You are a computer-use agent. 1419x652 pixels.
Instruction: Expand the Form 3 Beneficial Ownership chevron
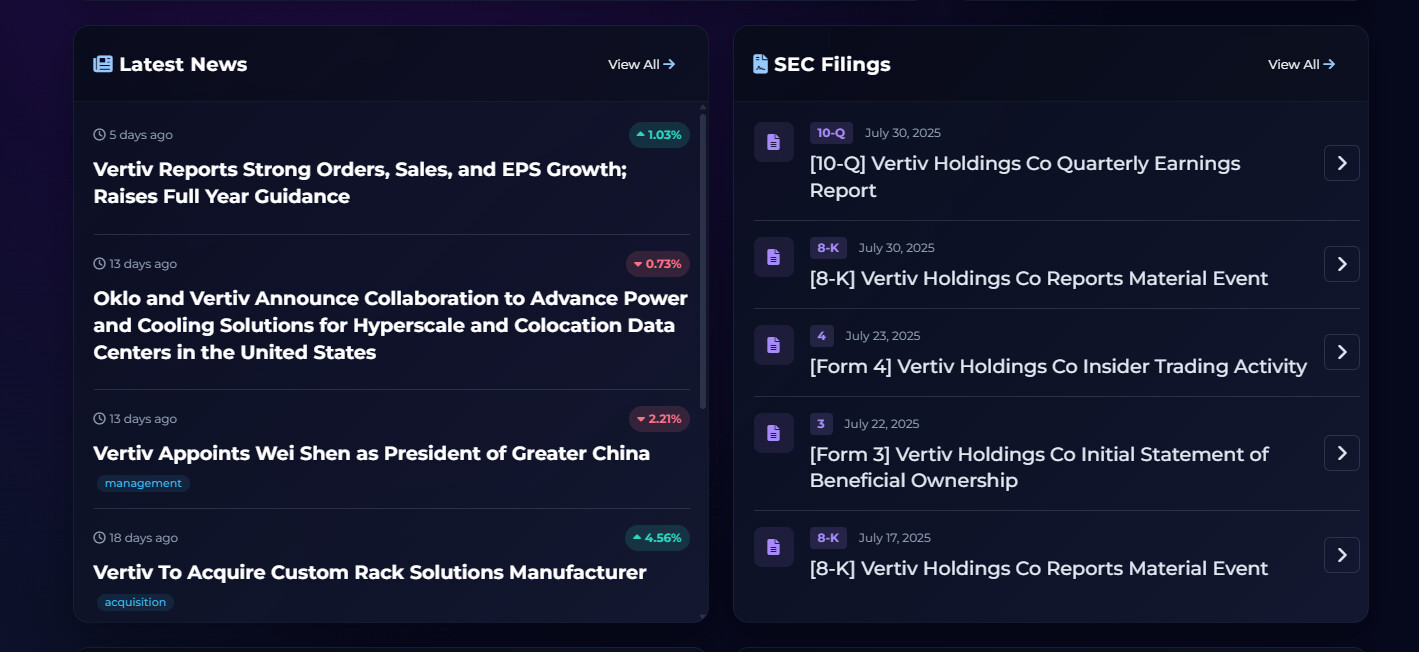(1341, 453)
